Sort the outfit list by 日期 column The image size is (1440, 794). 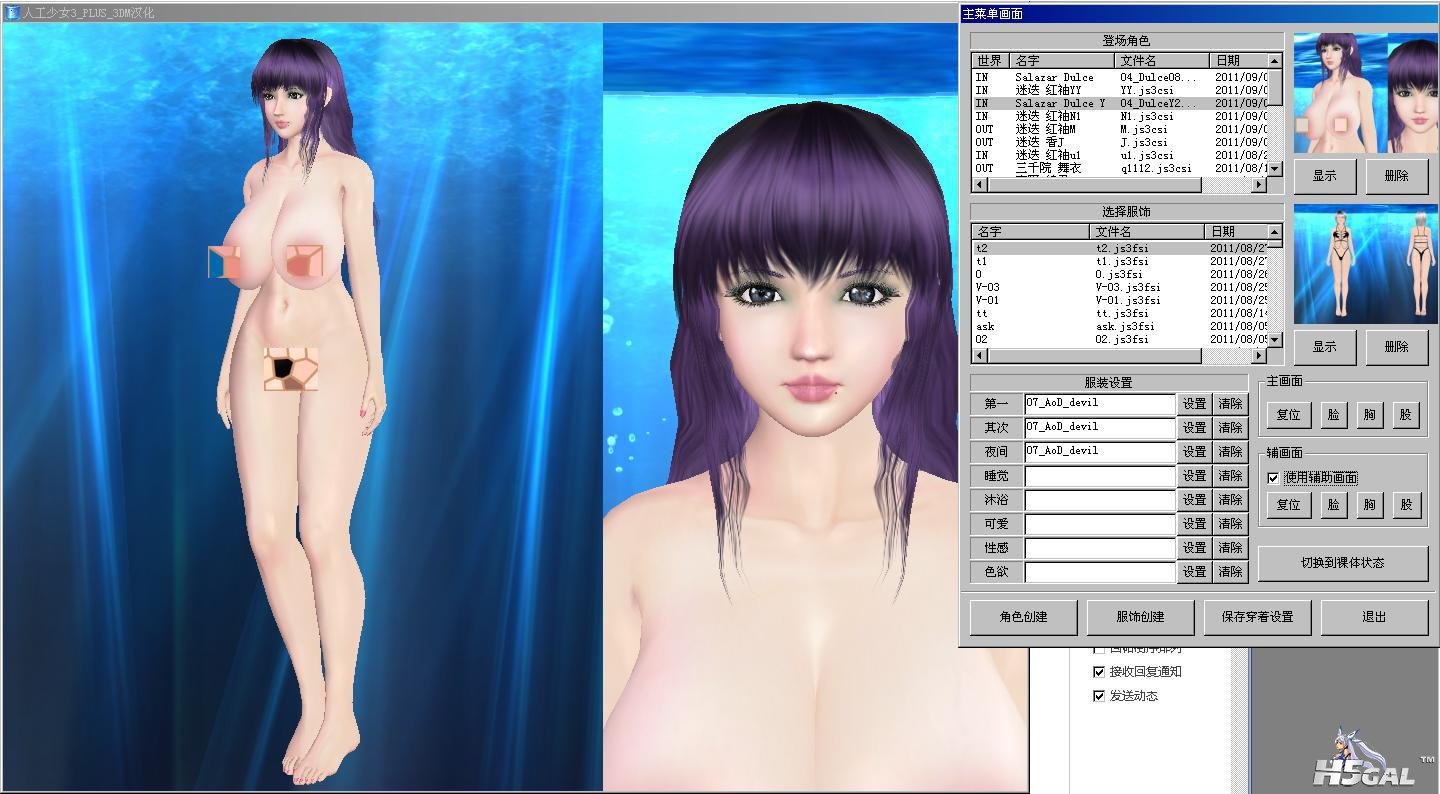(x=1236, y=232)
